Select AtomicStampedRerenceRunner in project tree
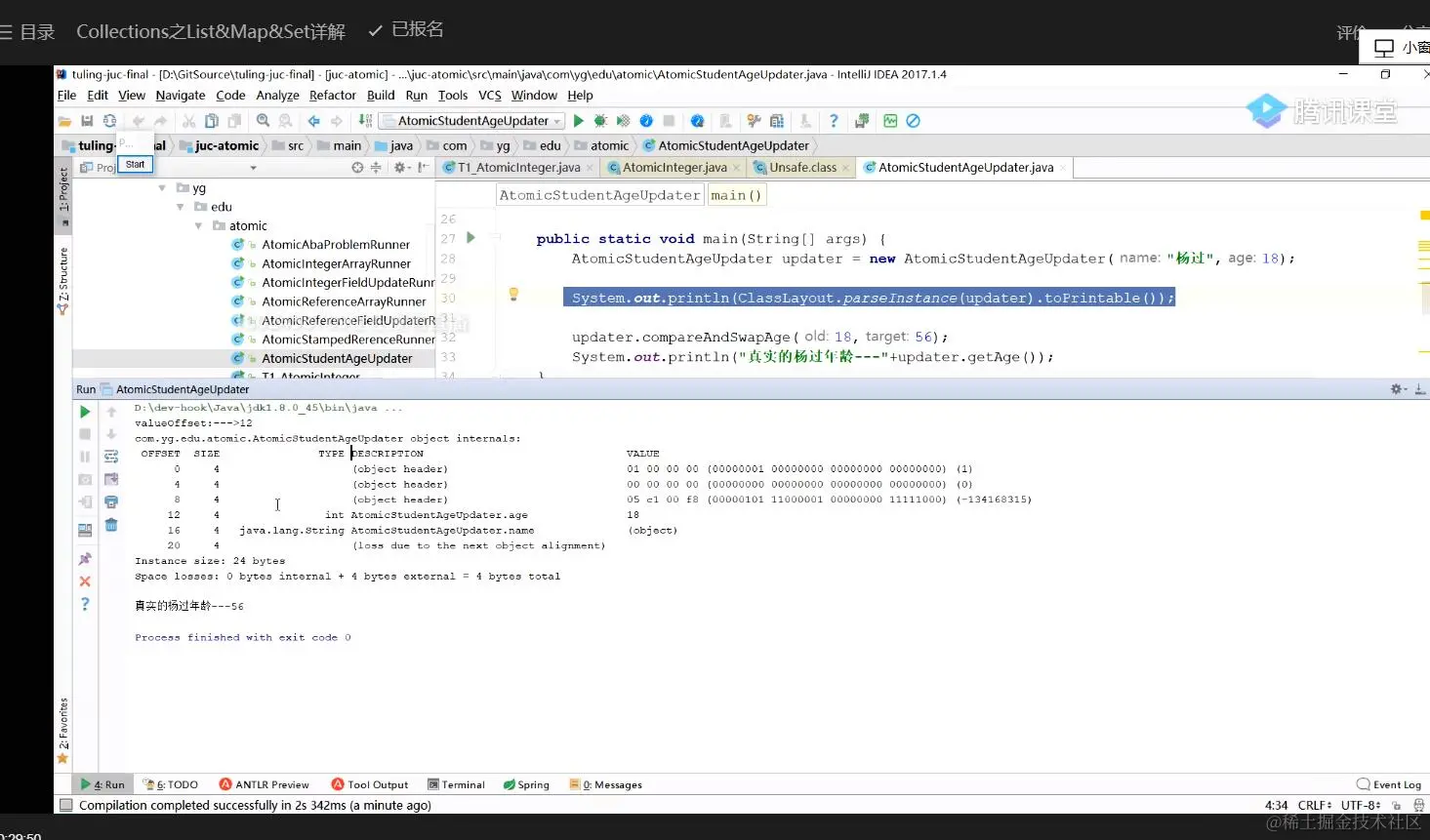 click(x=347, y=340)
